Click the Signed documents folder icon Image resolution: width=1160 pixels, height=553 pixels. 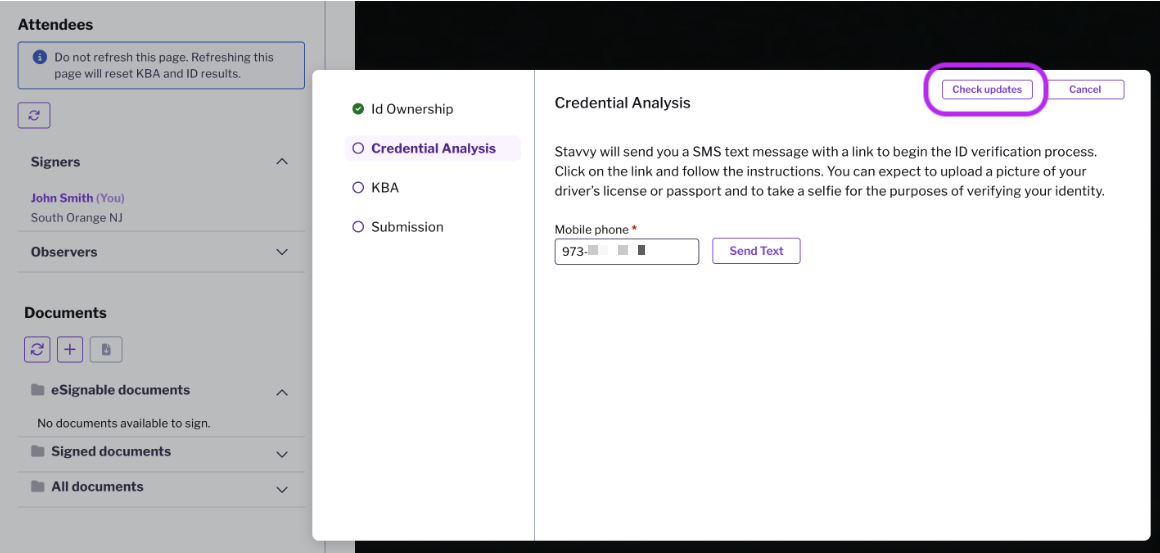[x=38, y=451]
